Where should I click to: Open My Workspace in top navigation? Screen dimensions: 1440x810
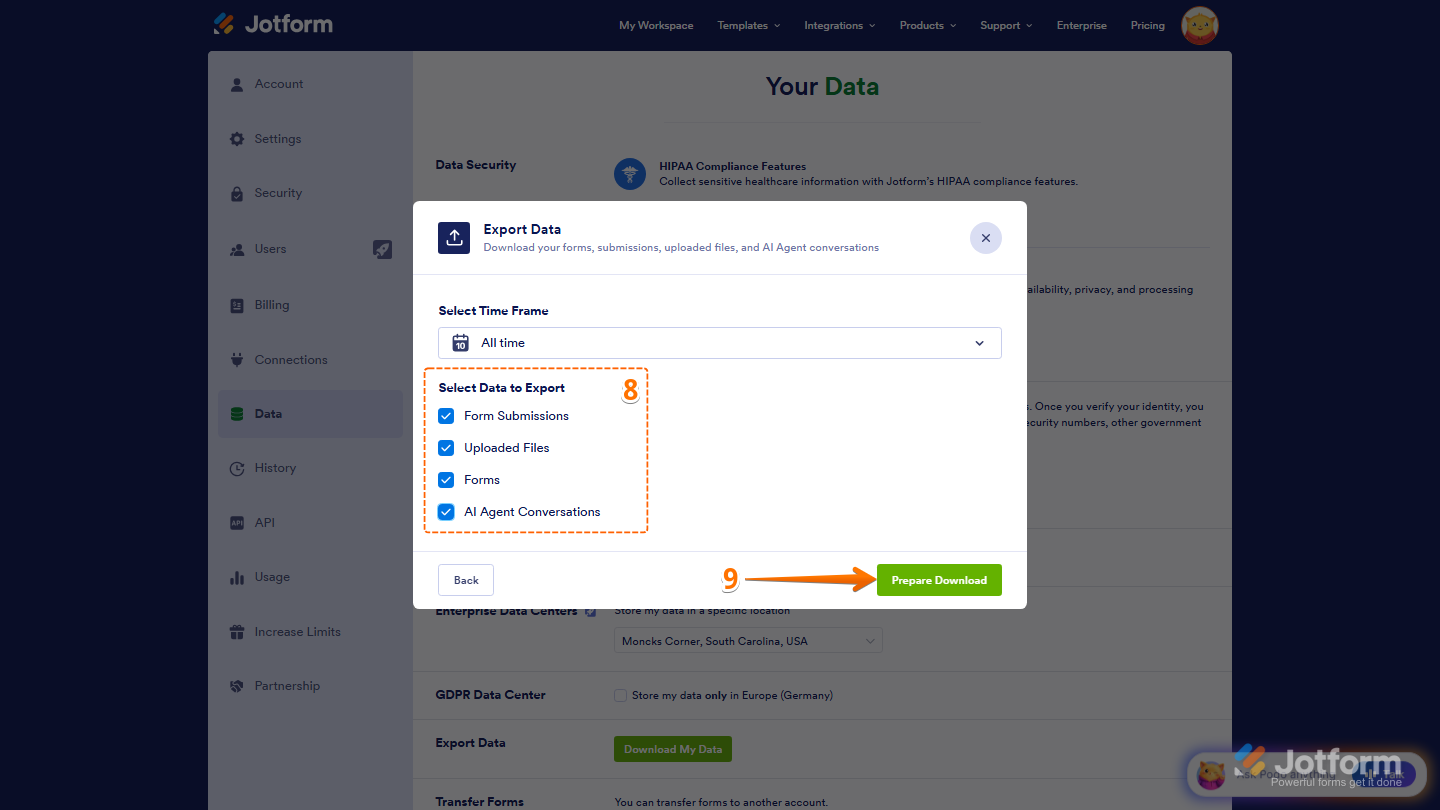[656, 25]
